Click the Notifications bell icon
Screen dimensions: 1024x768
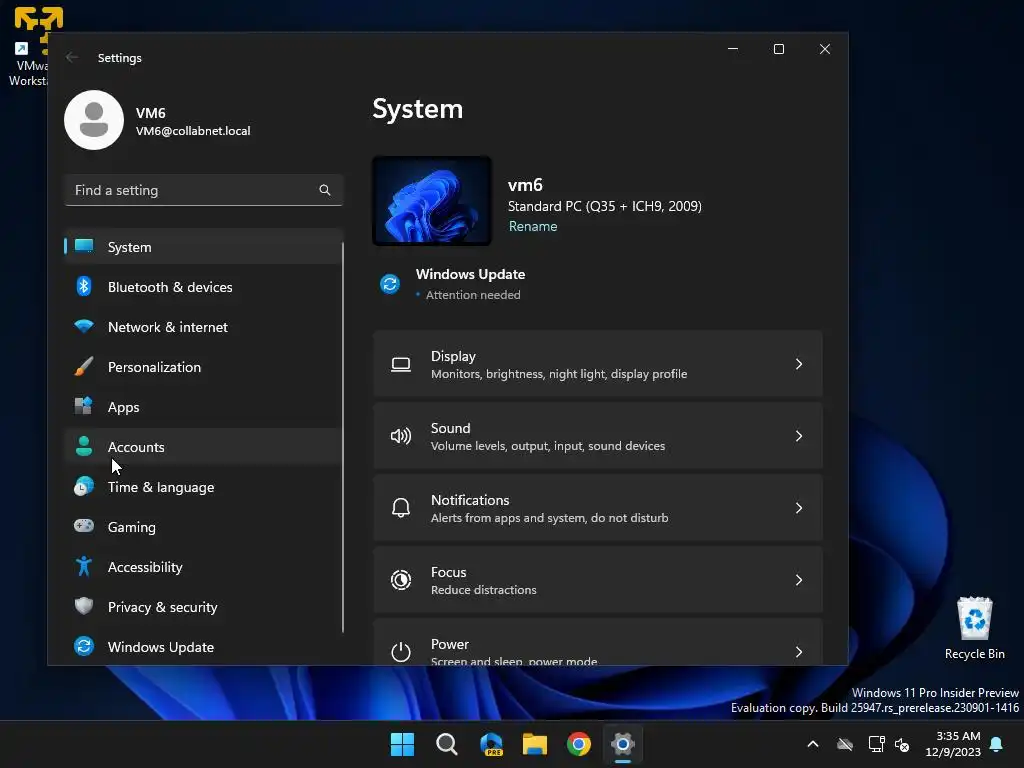click(x=401, y=508)
